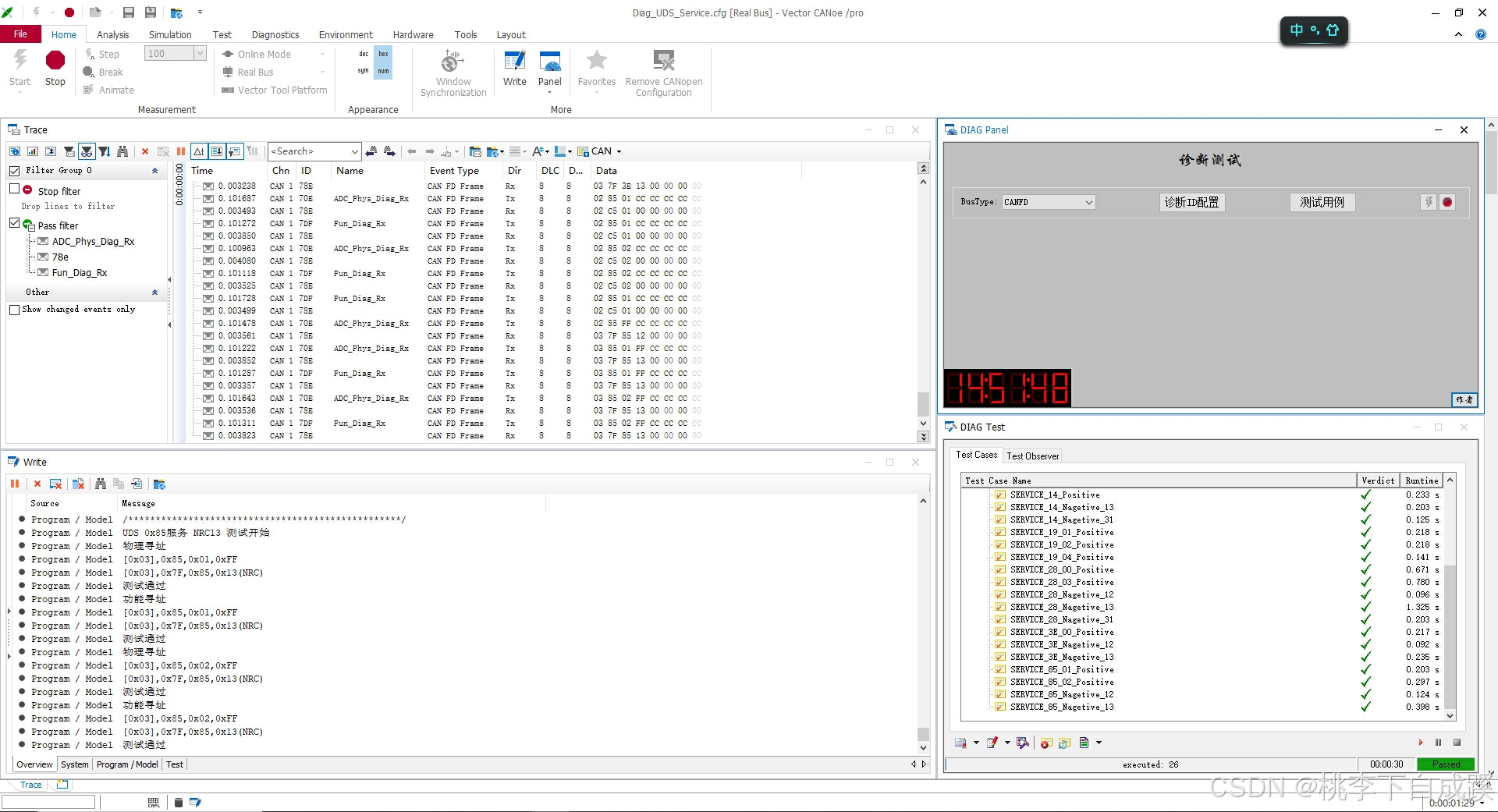Open the CAN bus selector dropdown in Trace
1498x812 pixels.
click(619, 151)
